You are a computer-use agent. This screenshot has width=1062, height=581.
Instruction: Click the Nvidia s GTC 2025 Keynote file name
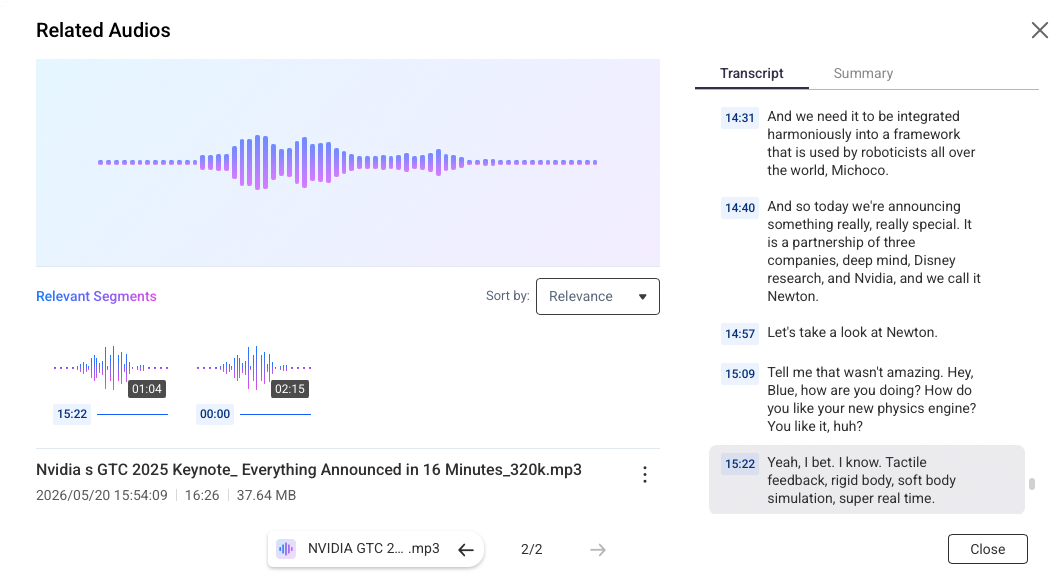pos(309,470)
